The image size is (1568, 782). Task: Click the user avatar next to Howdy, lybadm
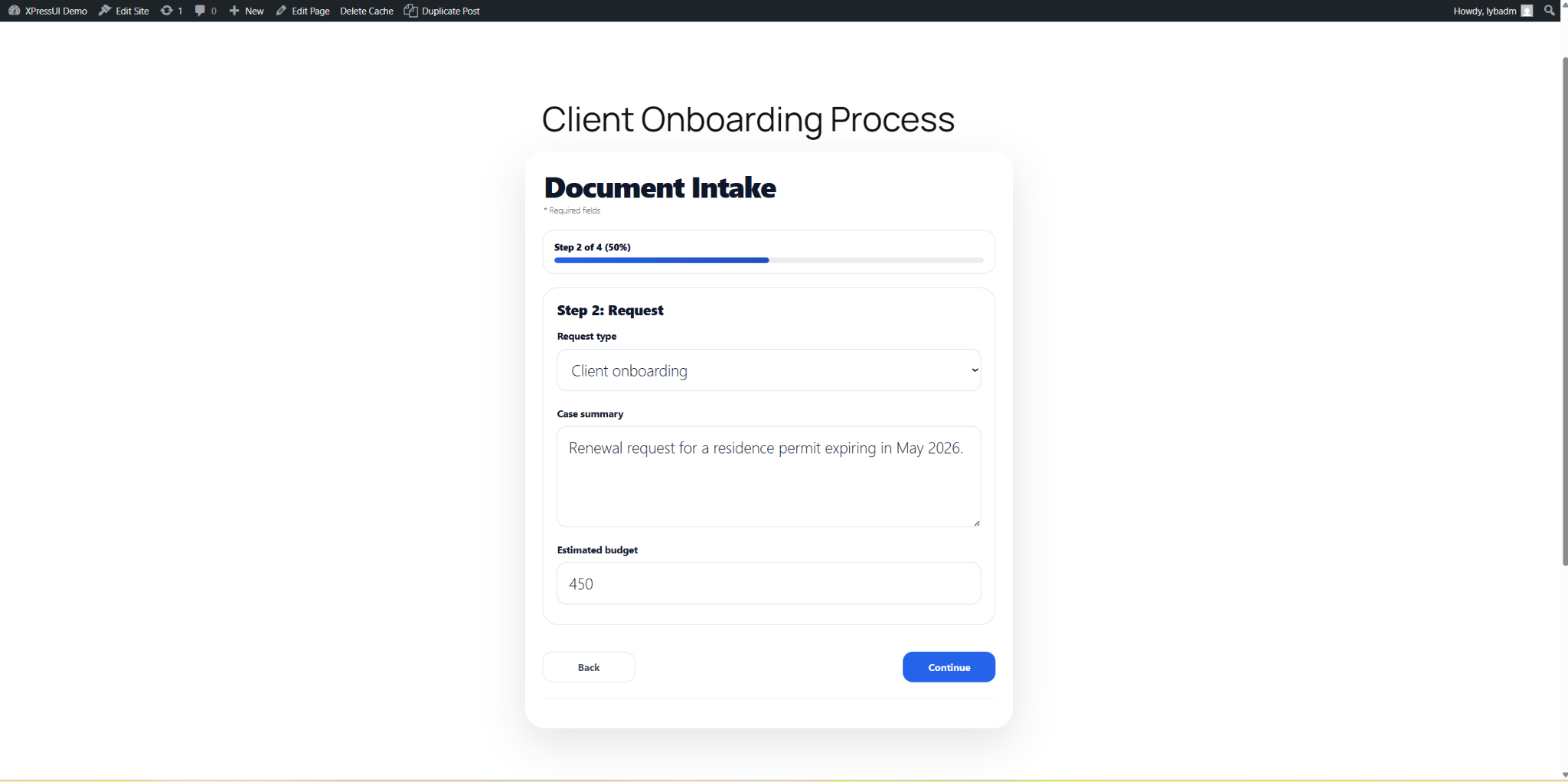(1527, 11)
